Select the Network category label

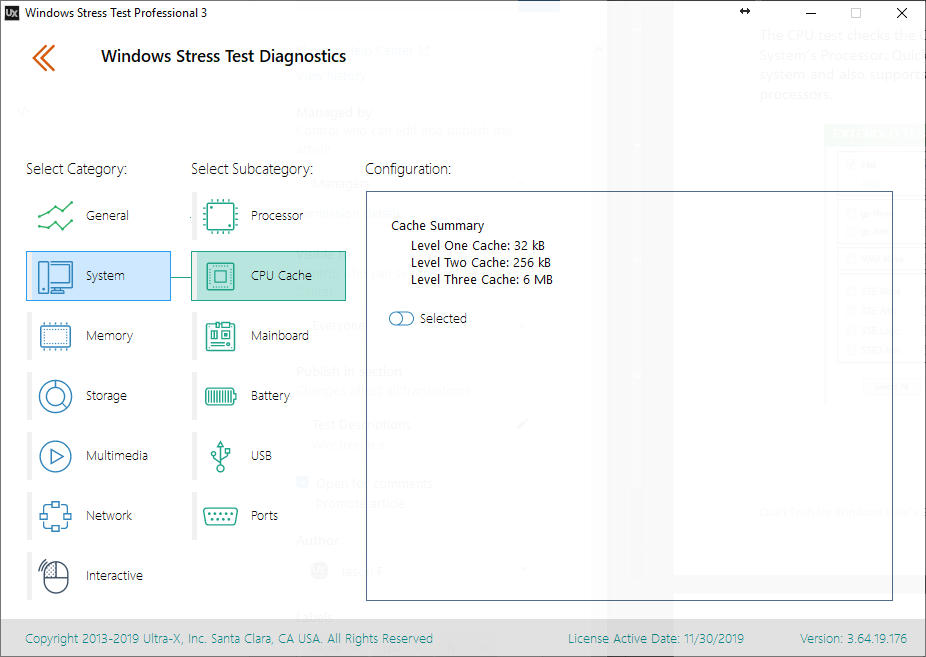109,515
